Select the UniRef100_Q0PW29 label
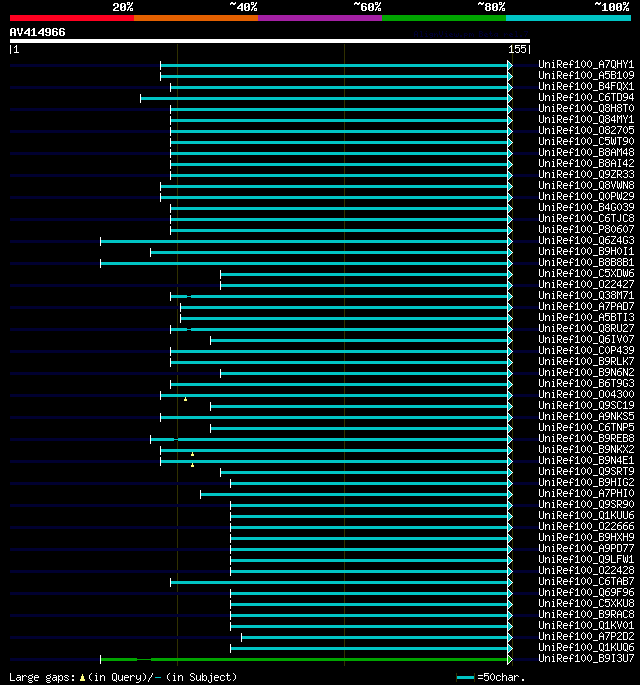640x685 pixels. point(586,196)
